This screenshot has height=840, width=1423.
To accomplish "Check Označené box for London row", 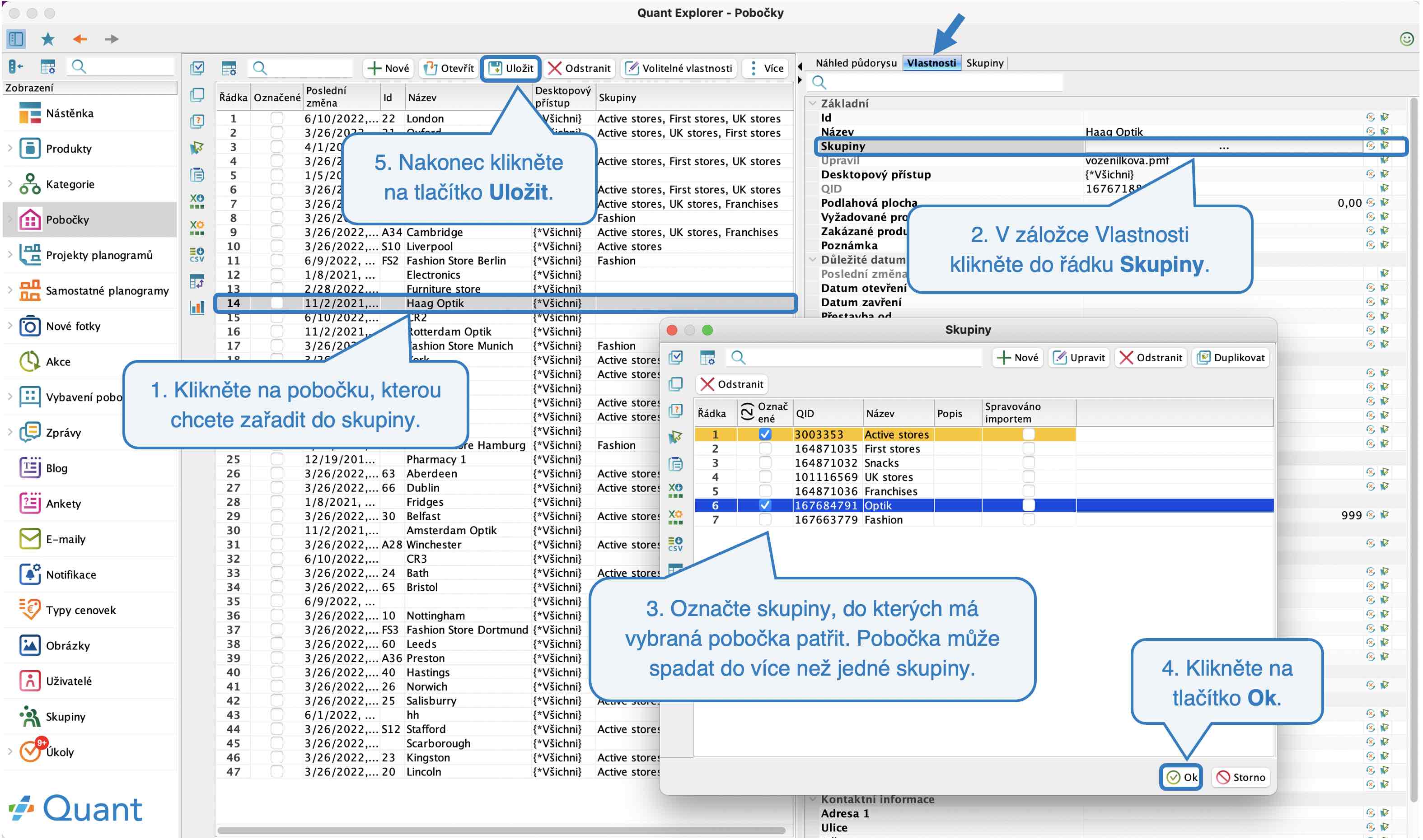I will point(277,118).
